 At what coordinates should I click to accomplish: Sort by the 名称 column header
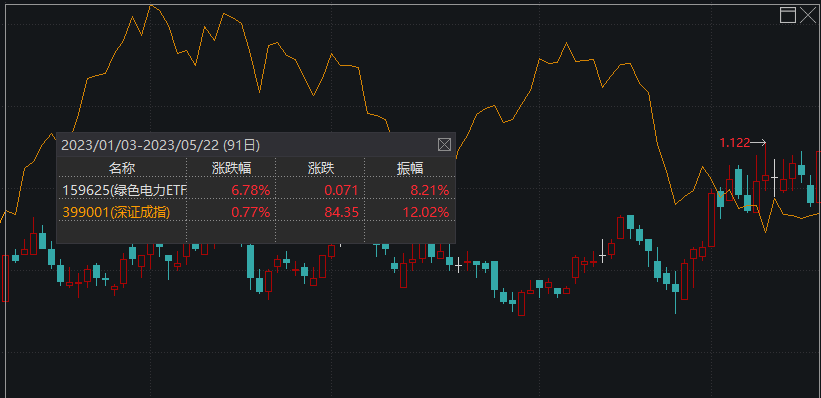click(122, 168)
